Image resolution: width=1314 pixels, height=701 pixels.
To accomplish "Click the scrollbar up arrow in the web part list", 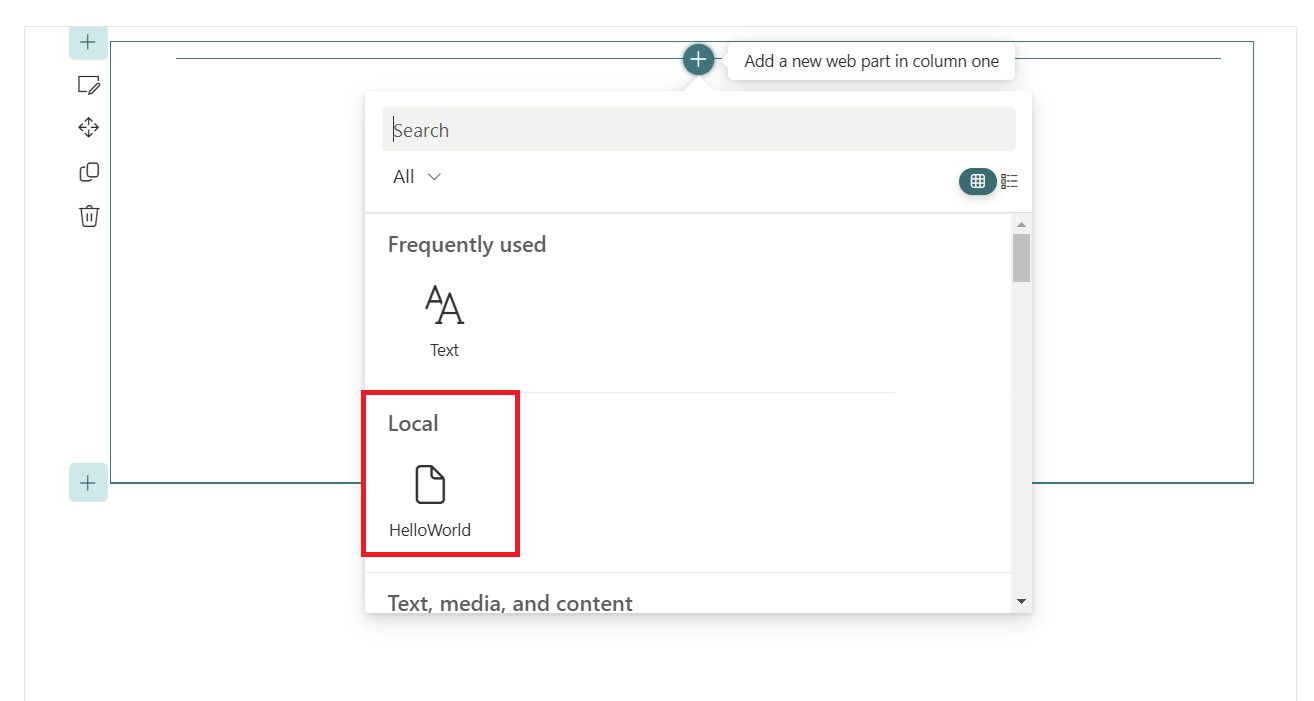I will (x=1021, y=224).
